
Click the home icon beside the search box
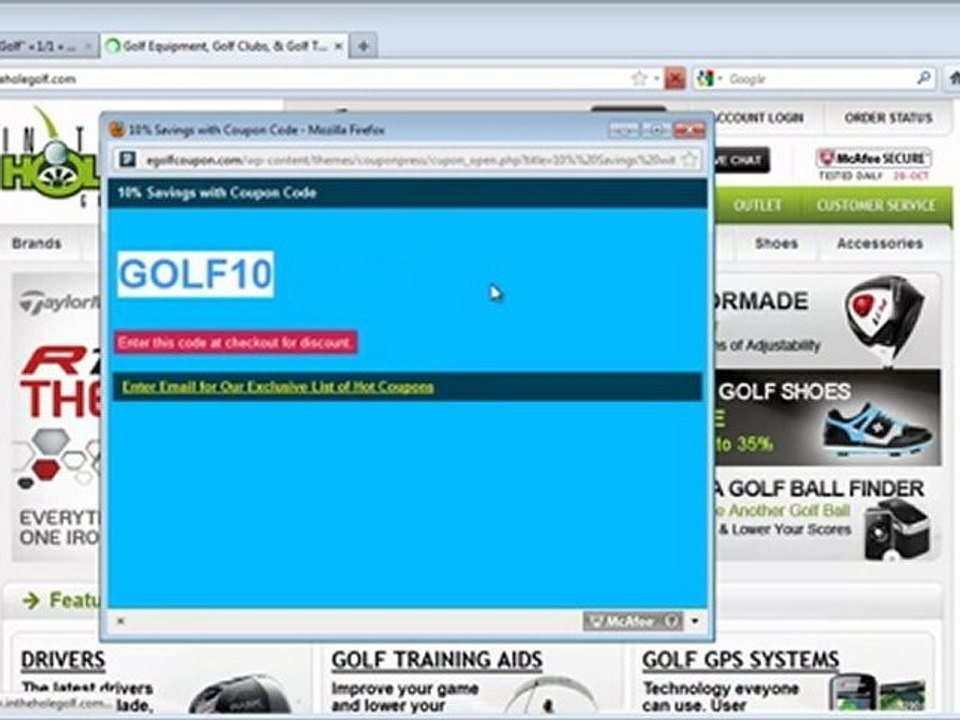953,78
